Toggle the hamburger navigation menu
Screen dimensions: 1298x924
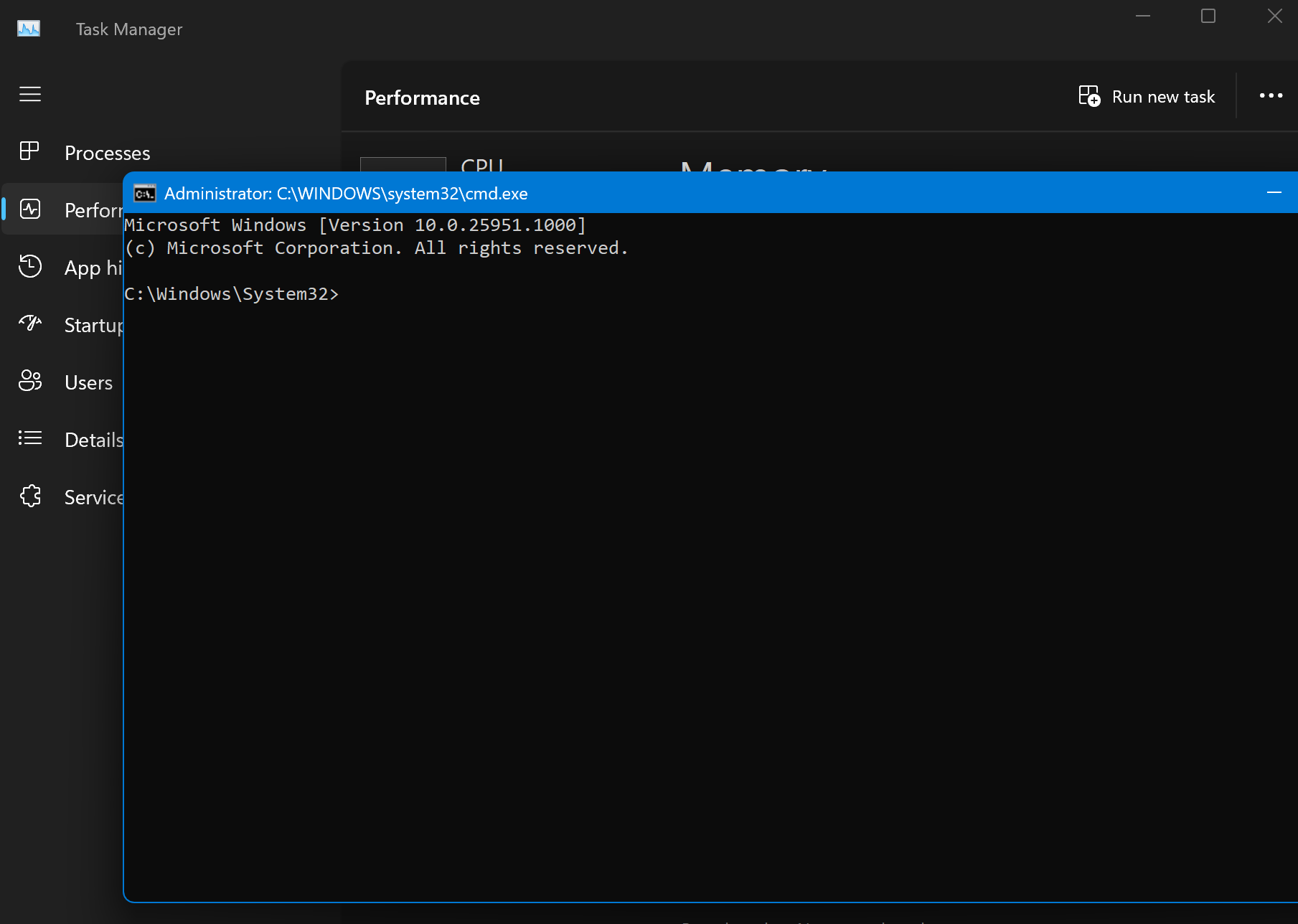pos(30,94)
